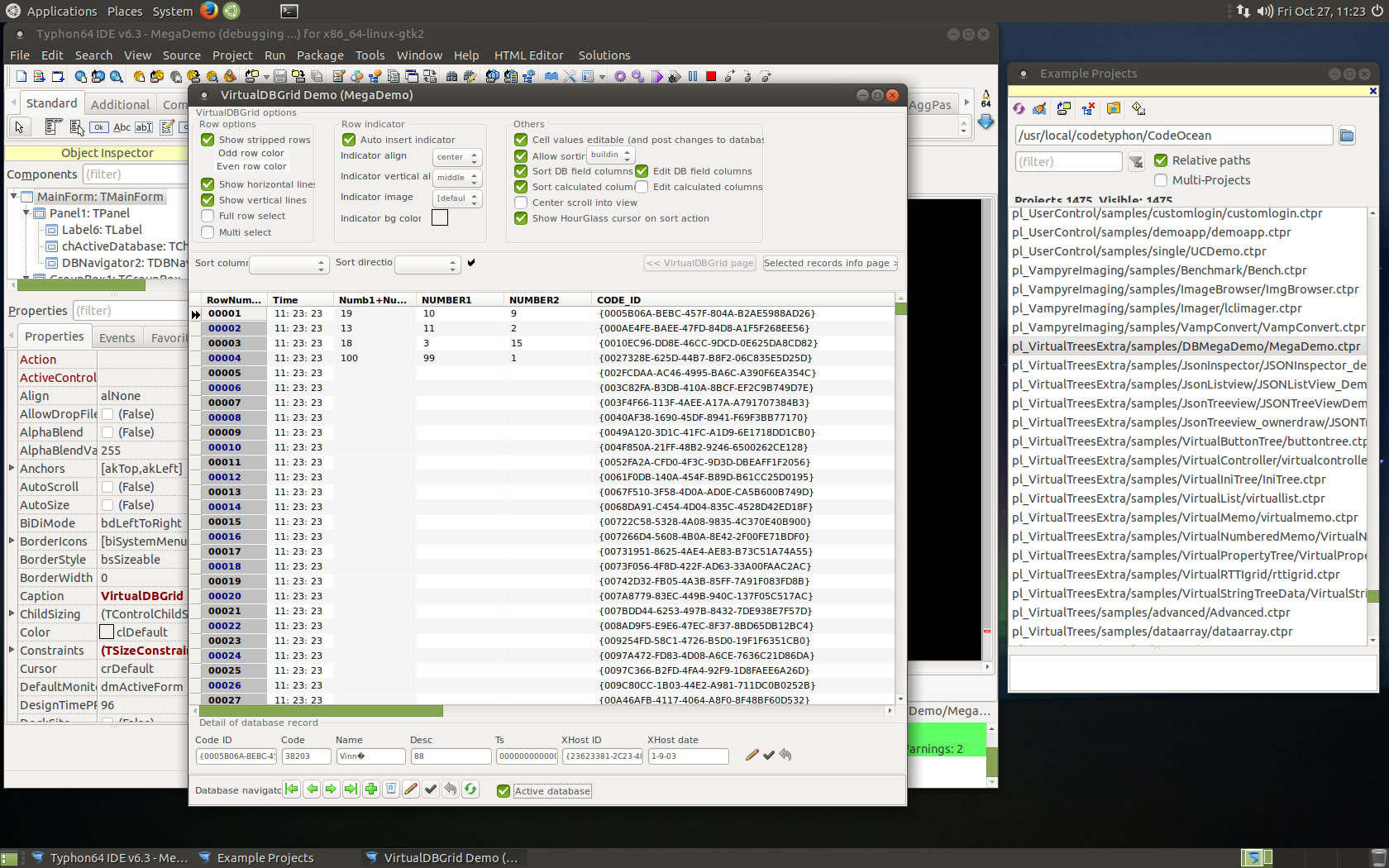Edit record with pencil button in database navigator
1389x868 pixels.
pyautogui.click(x=411, y=789)
